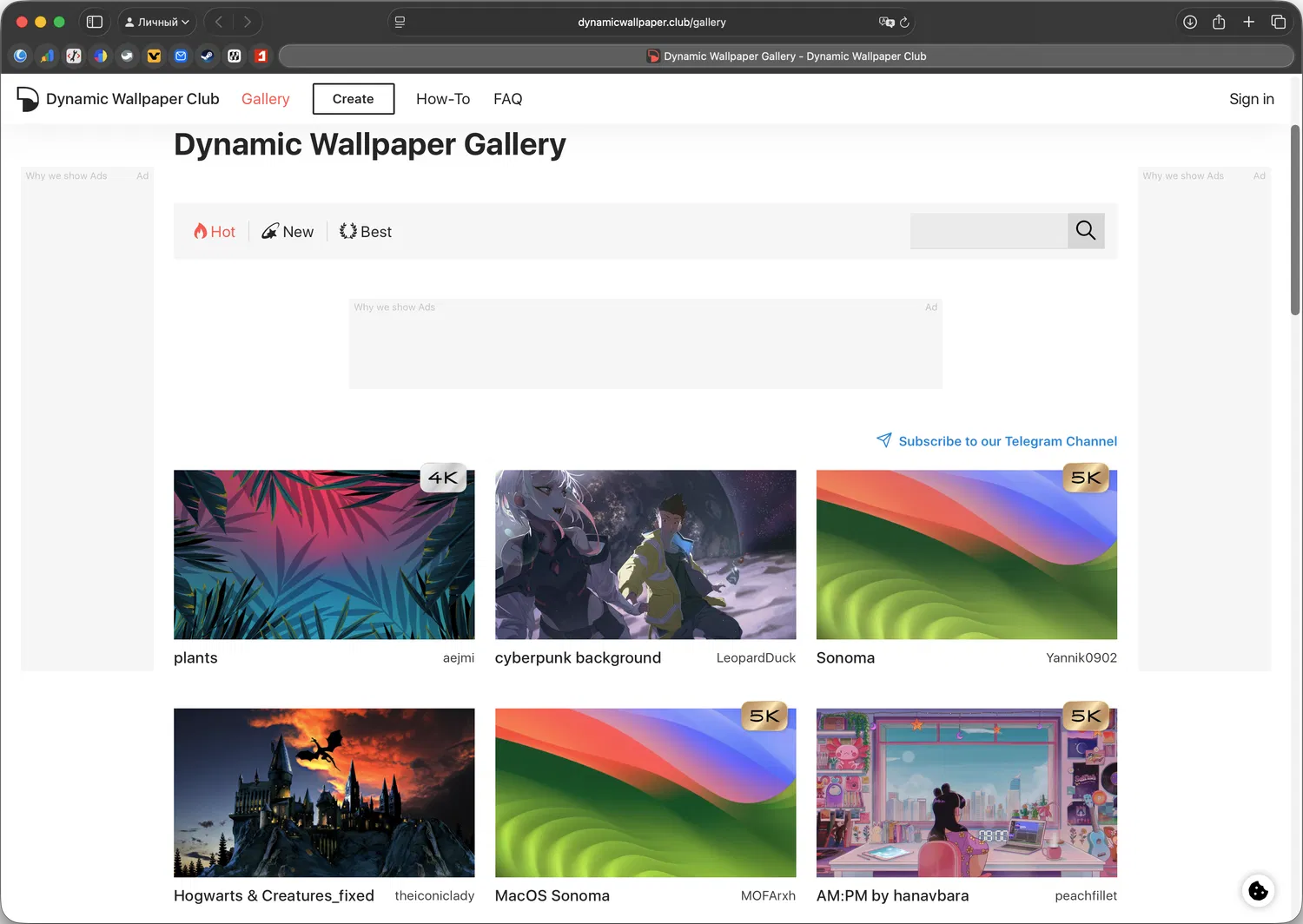1303x924 pixels.
Task: Open the grey swirl pinned tab
Action: click(x=127, y=56)
